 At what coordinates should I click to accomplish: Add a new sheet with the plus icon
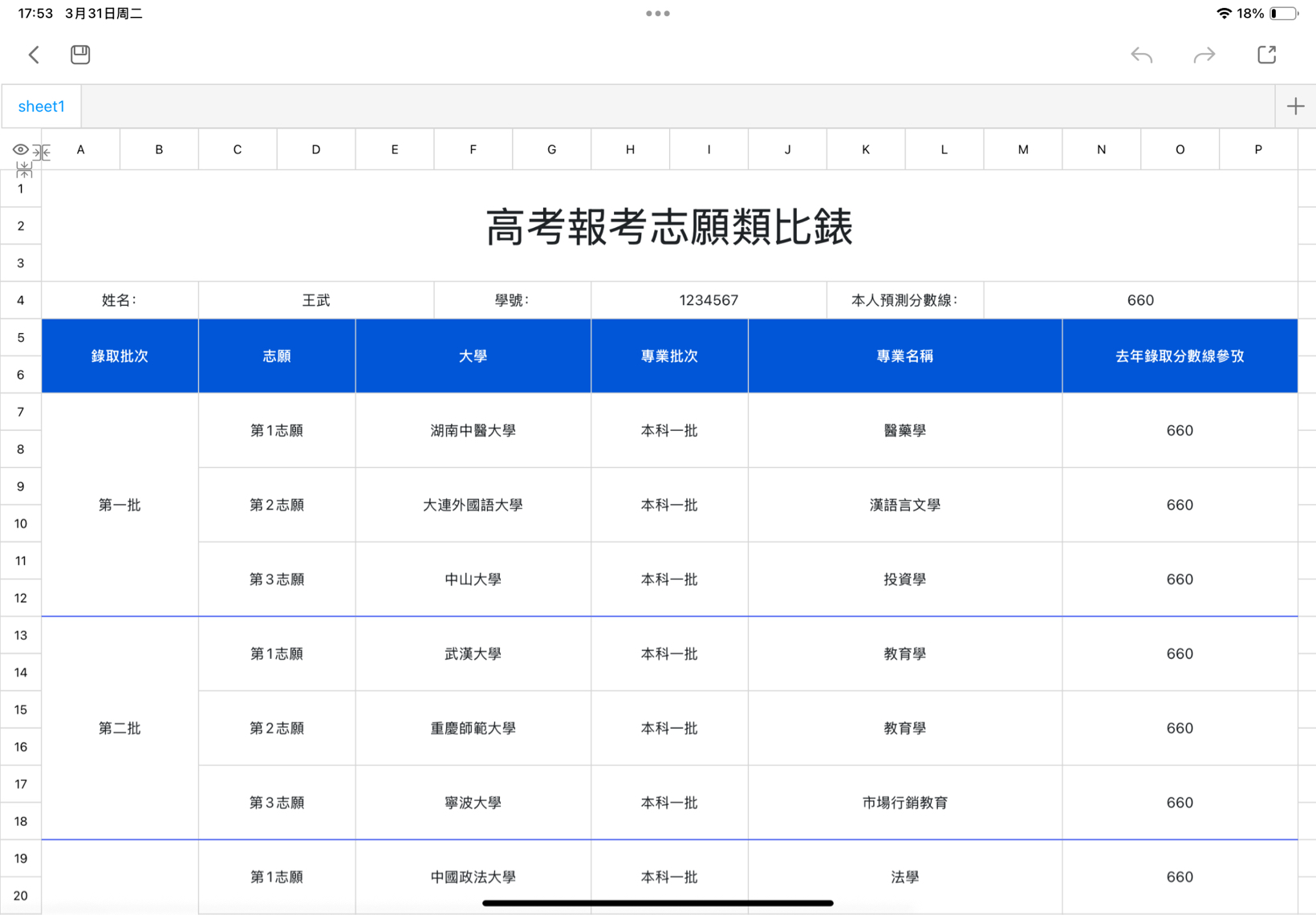(1295, 106)
